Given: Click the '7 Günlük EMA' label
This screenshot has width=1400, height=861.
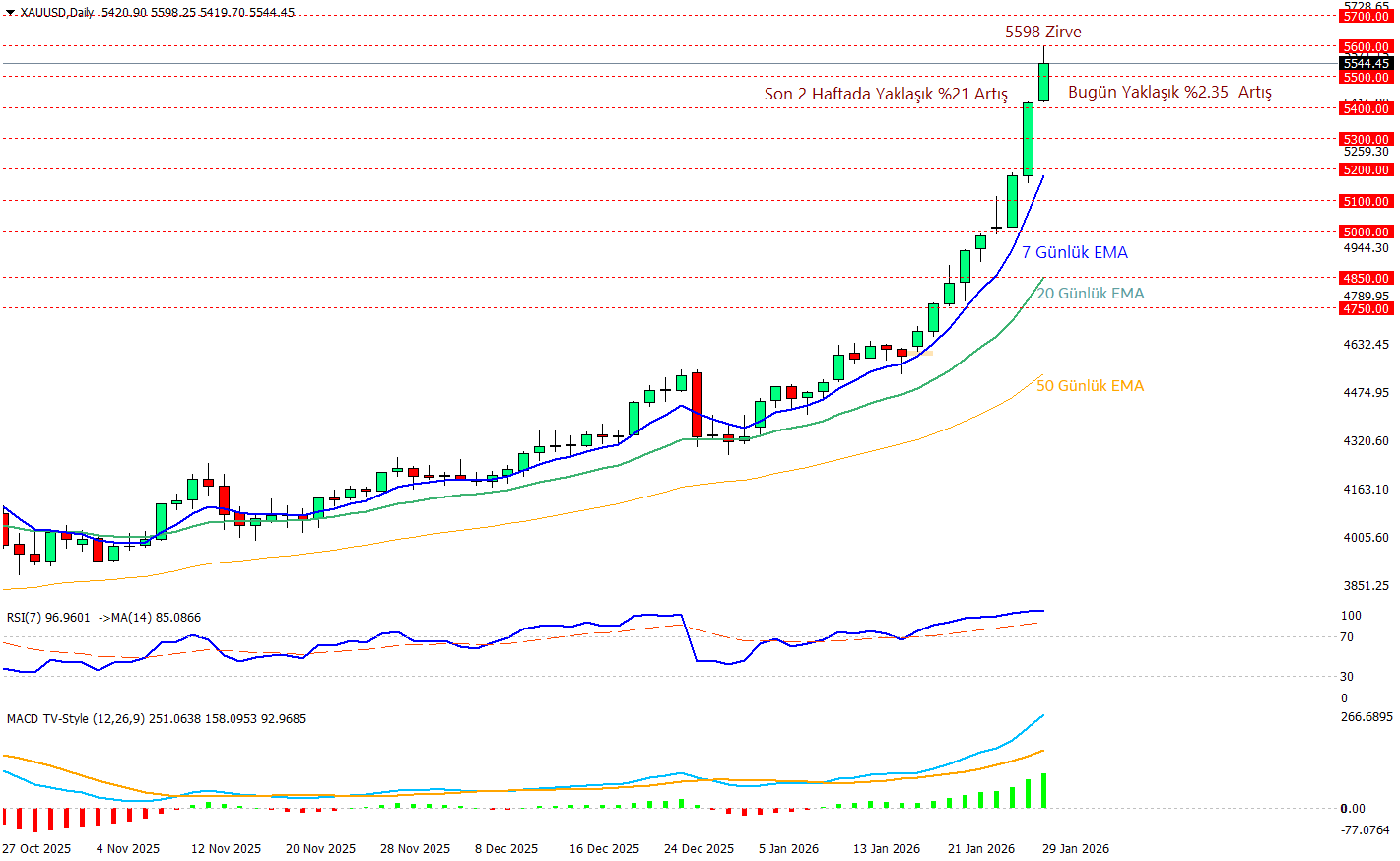Looking at the screenshot, I should point(1074,253).
